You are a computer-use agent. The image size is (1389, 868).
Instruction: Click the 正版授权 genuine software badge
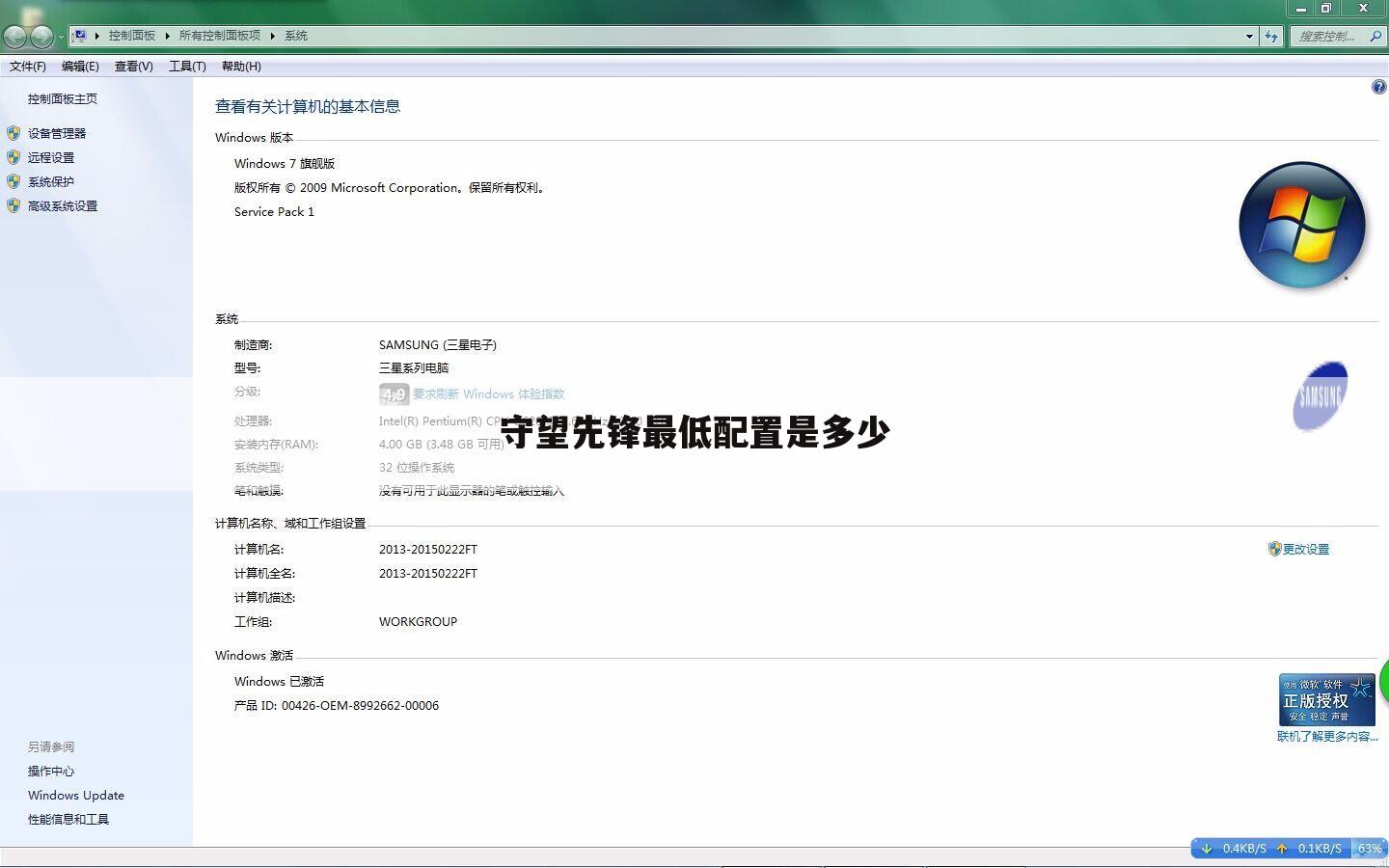[x=1327, y=699]
